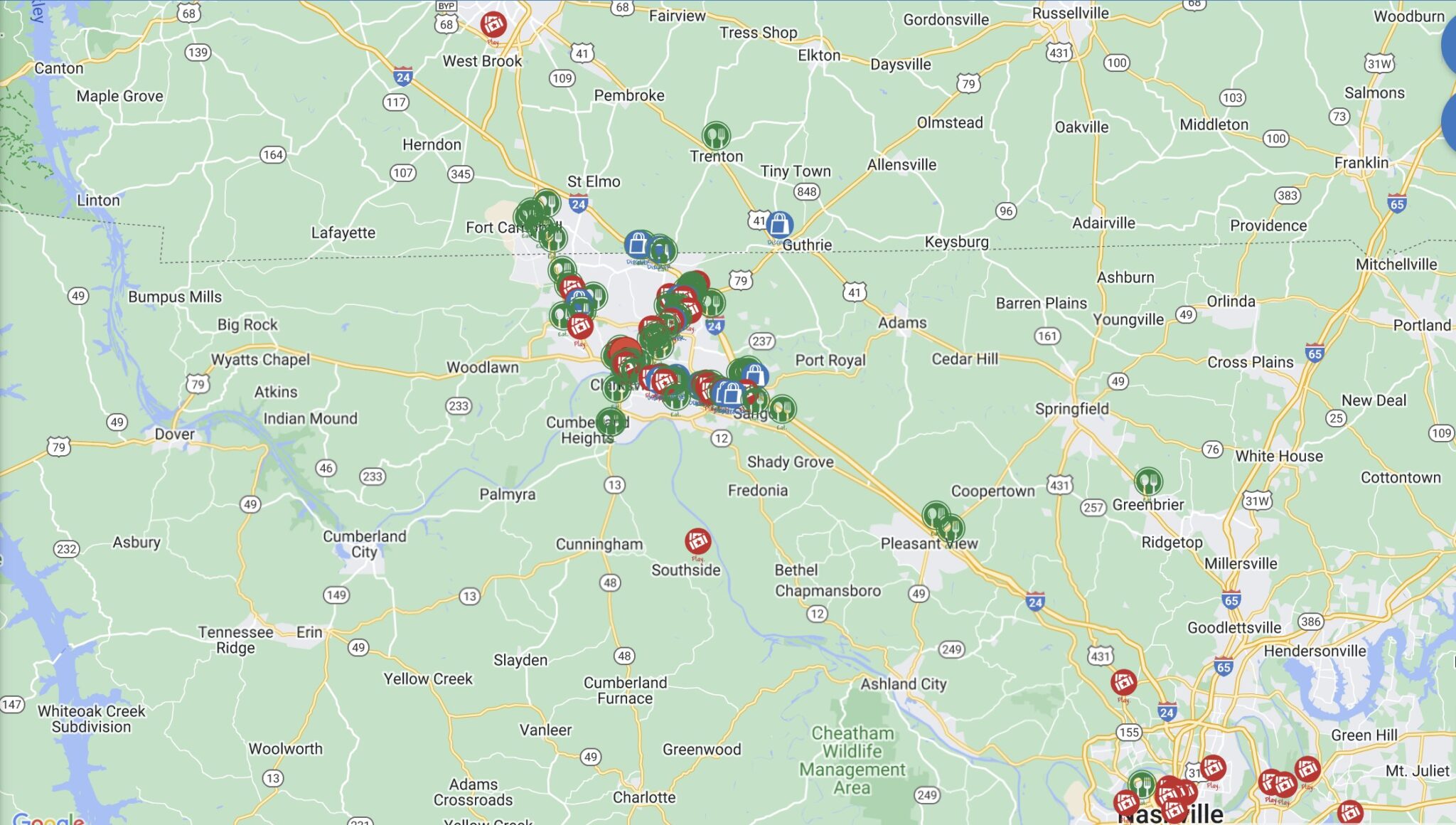The height and width of the screenshot is (825, 1456).
Task: Click the Interstate 65 shield near Franklin
Action: tap(1397, 203)
